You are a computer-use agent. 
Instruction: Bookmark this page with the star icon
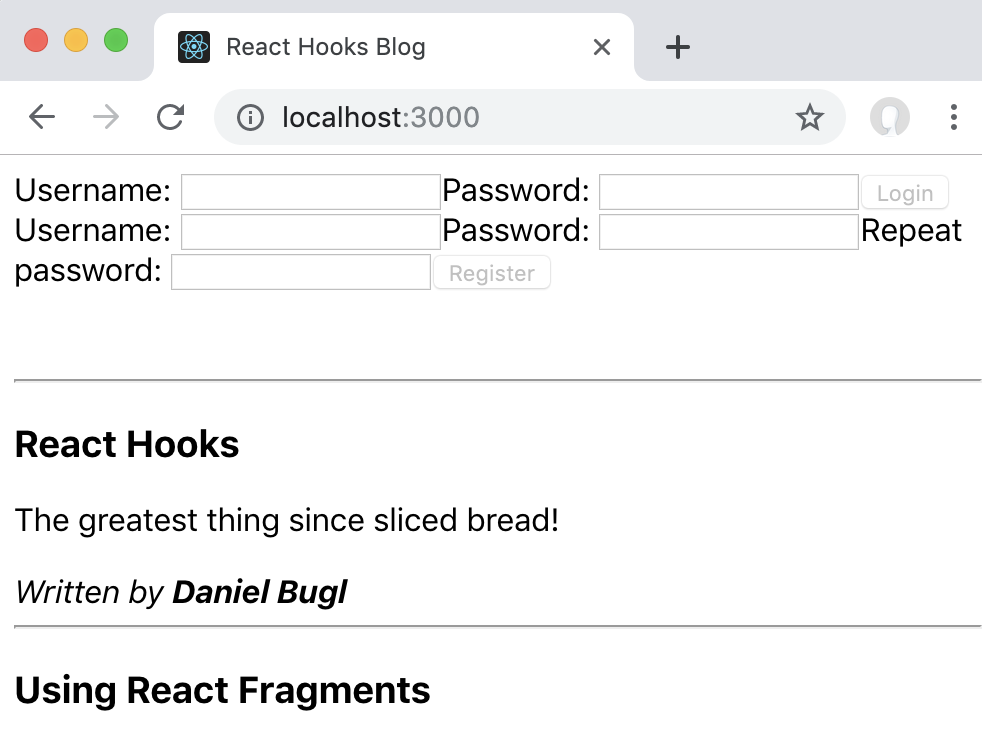click(x=809, y=118)
